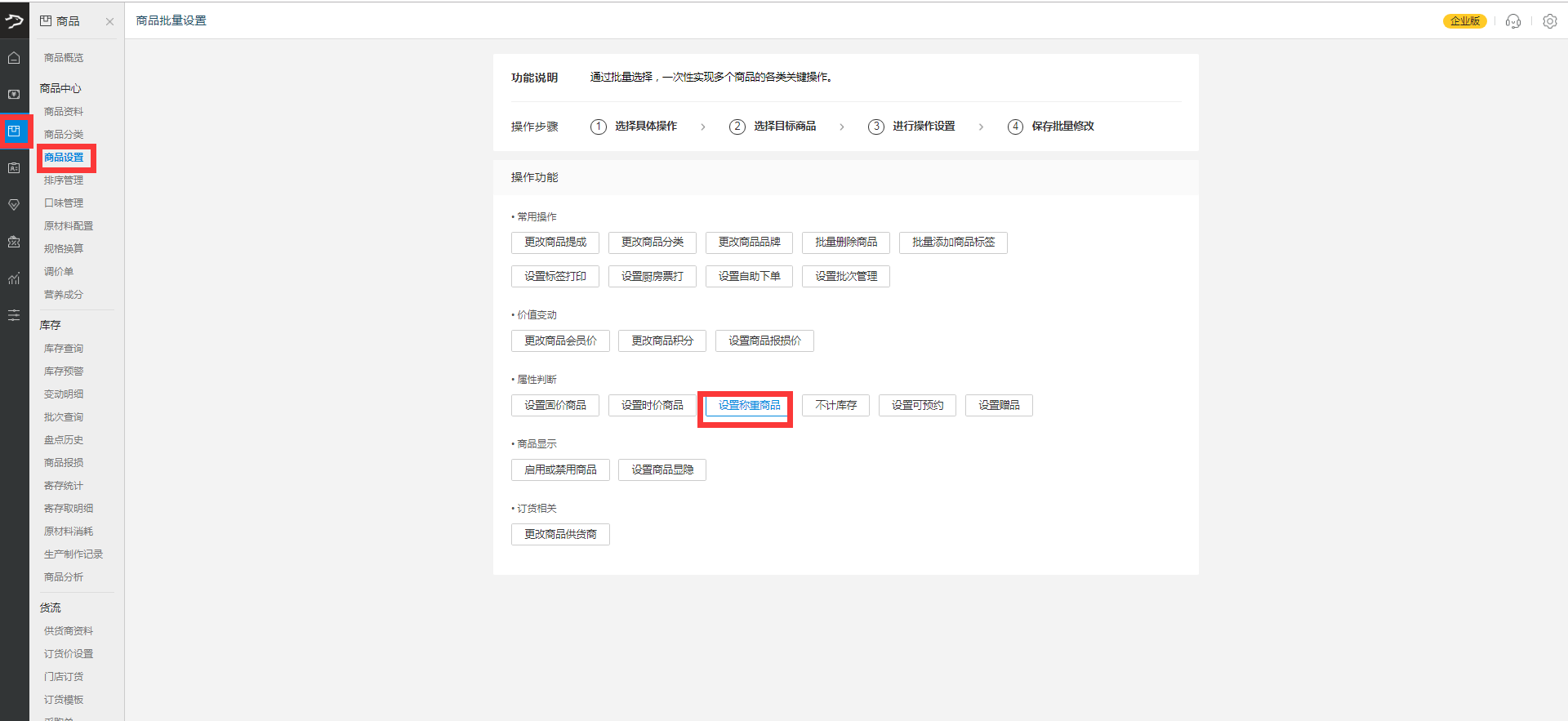Open the diamond marketing sidebar icon
Image resolution: width=1568 pixels, height=721 pixels.
tap(14, 205)
